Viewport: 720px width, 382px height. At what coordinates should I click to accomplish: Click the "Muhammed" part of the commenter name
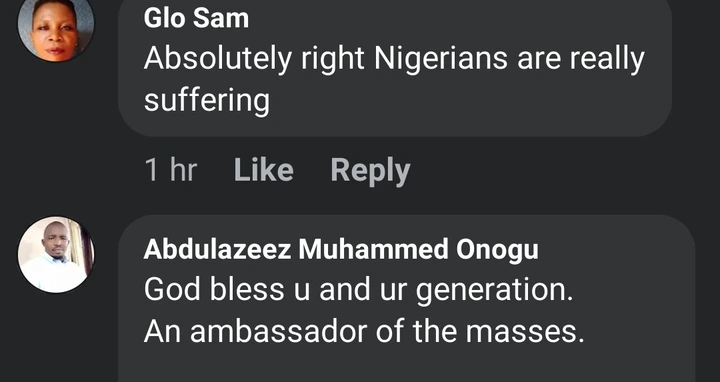373,250
